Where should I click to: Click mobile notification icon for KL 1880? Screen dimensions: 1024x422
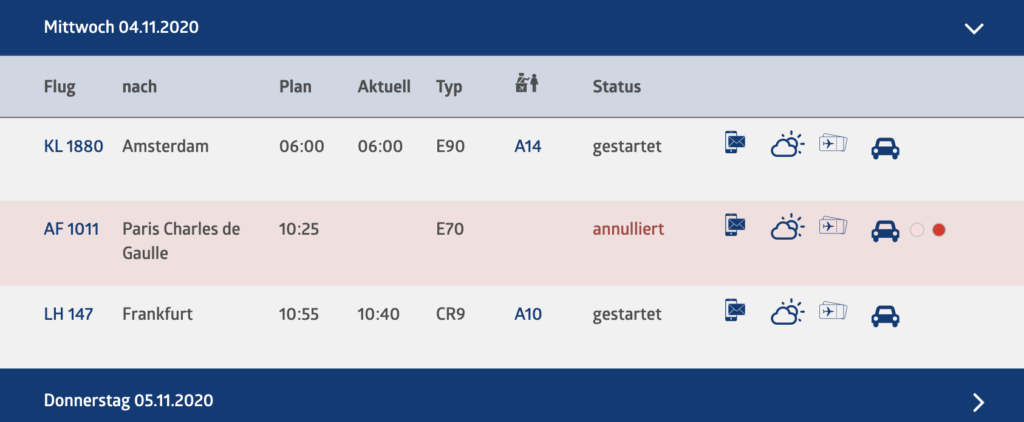coord(735,145)
